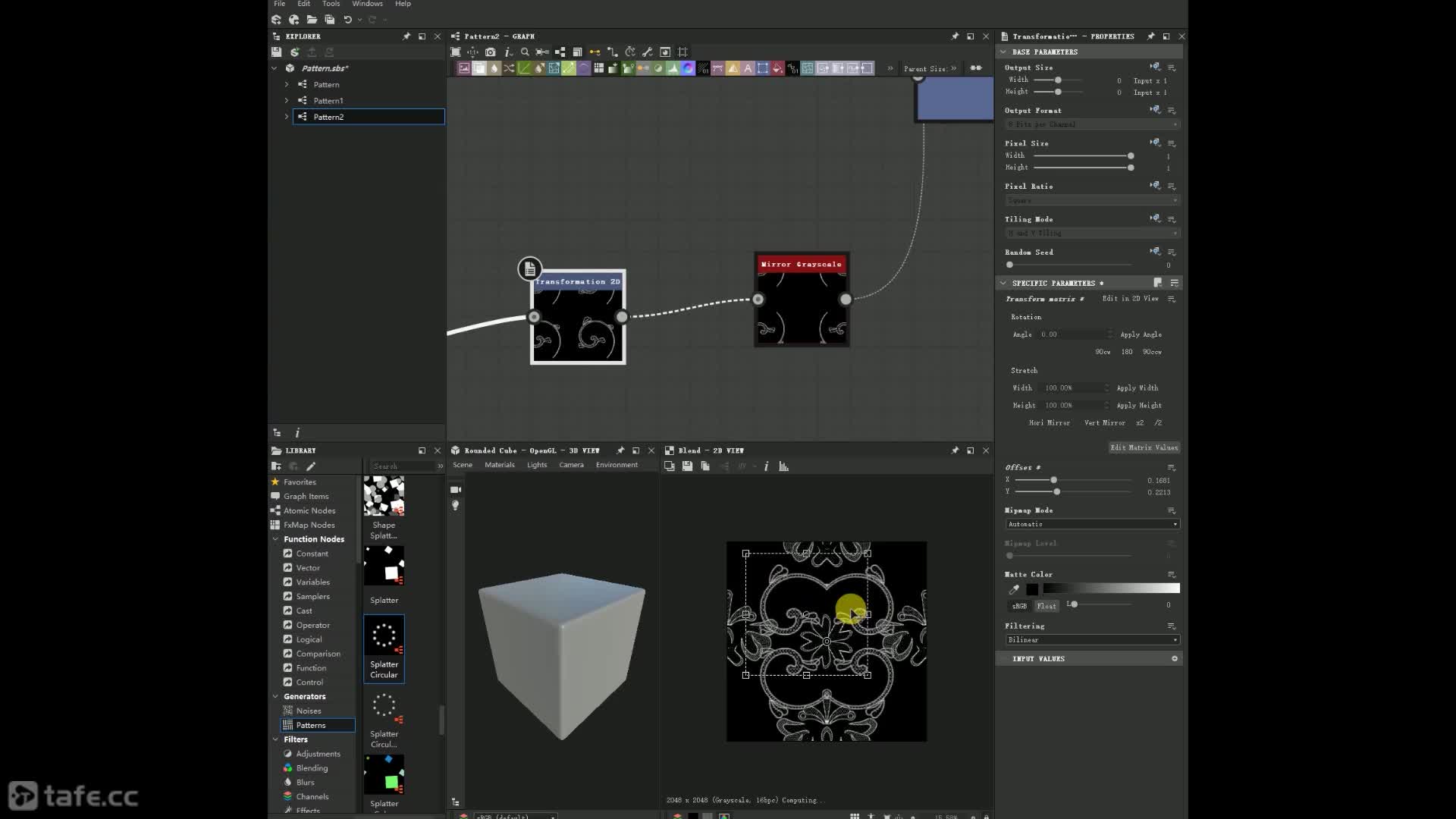Collapse the Generators library group
Image resolution: width=1456 pixels, height=819 pixels.
pos(275,696)
